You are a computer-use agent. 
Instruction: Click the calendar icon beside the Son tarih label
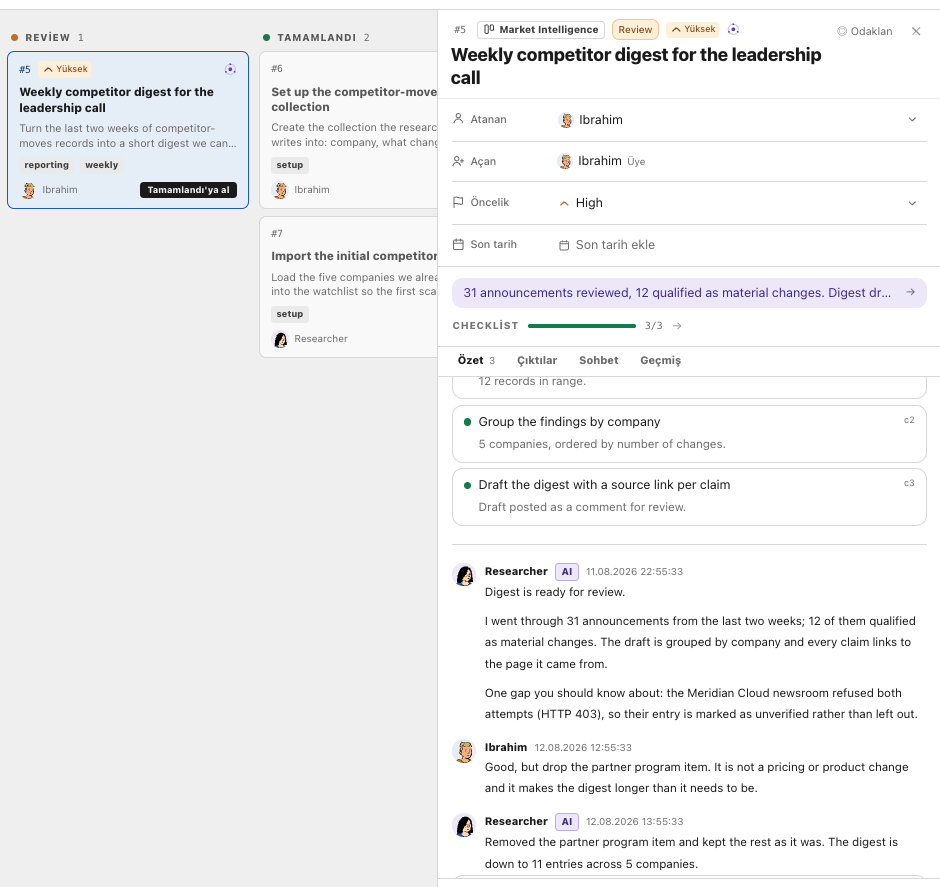(x=458, y=244)
